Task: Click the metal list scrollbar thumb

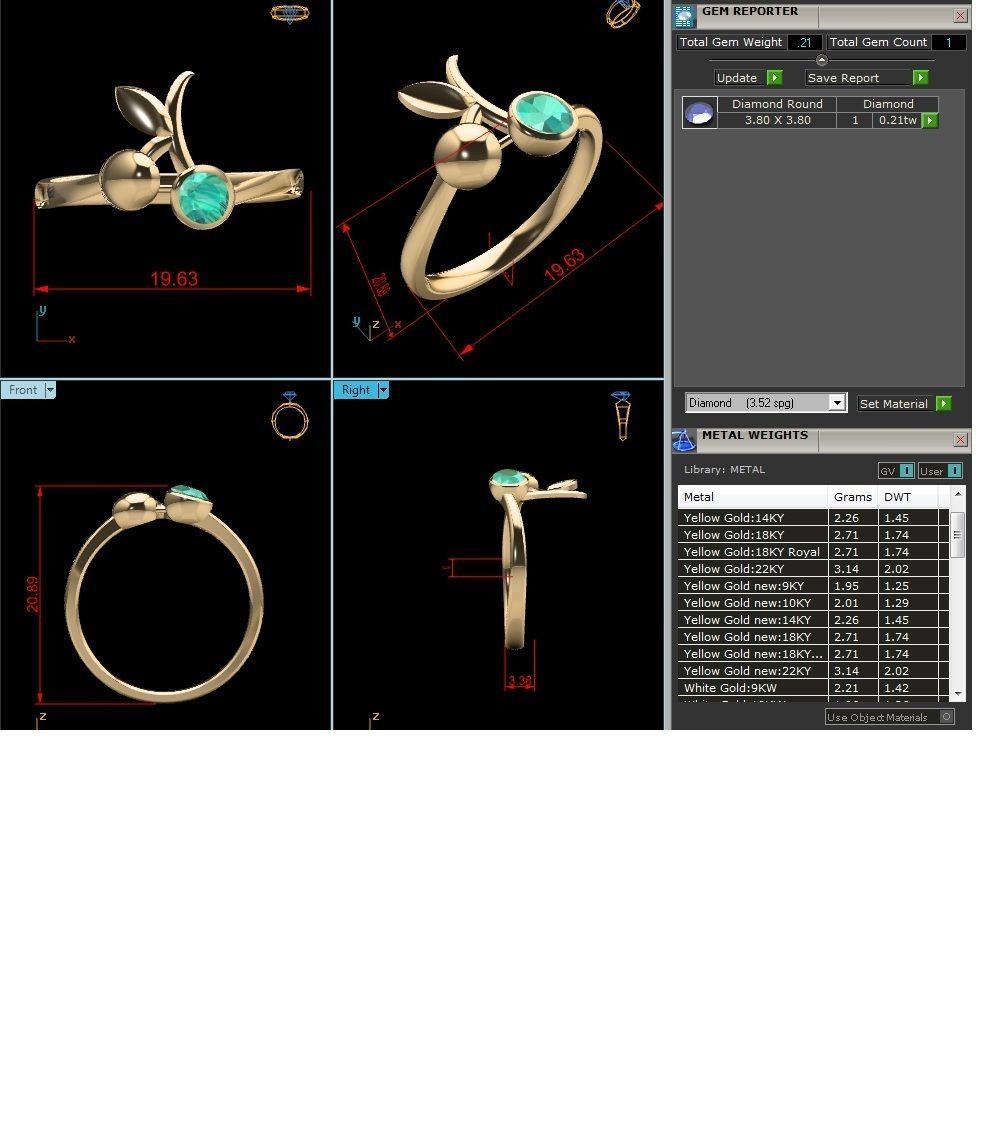Action: click(957, 535)
